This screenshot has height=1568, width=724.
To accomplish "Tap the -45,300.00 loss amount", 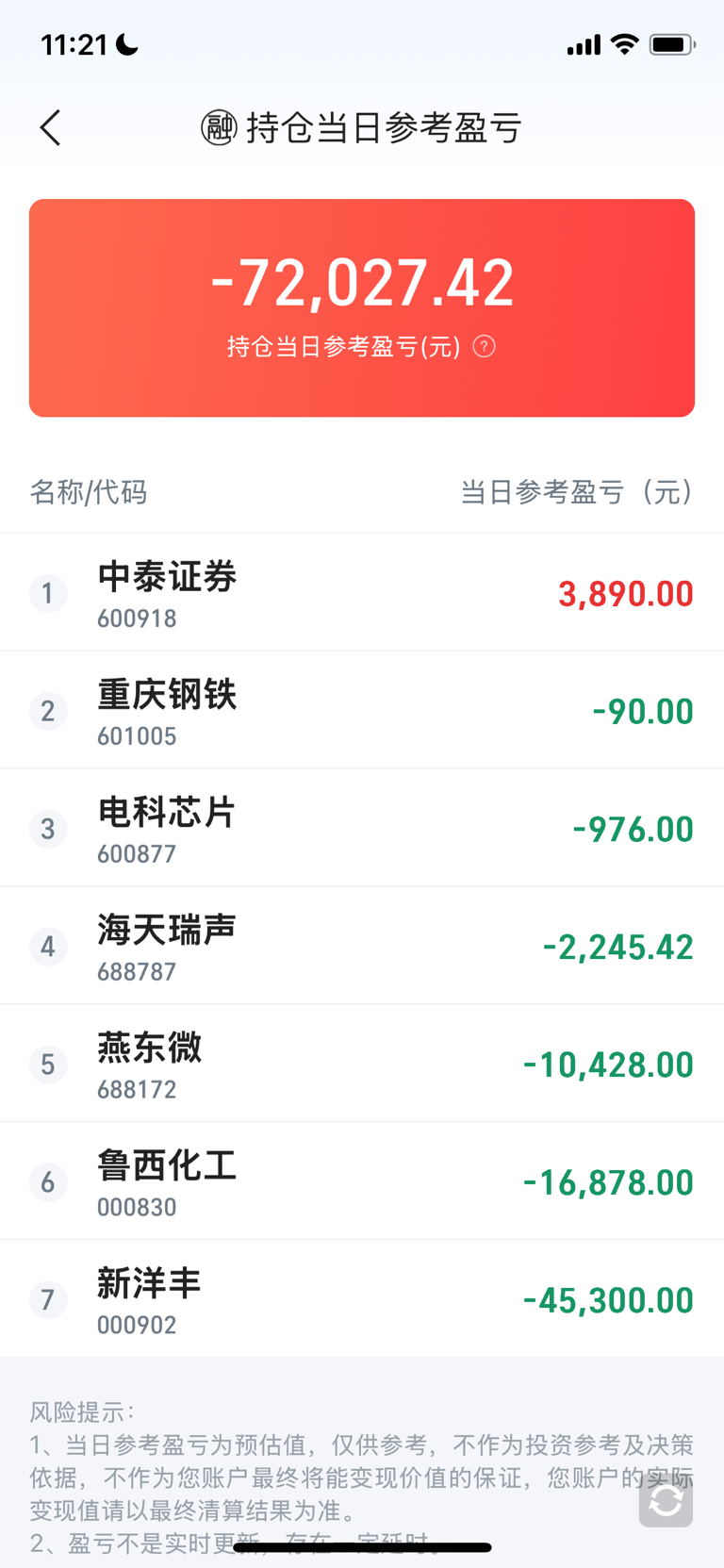I will pos(609,1300).
